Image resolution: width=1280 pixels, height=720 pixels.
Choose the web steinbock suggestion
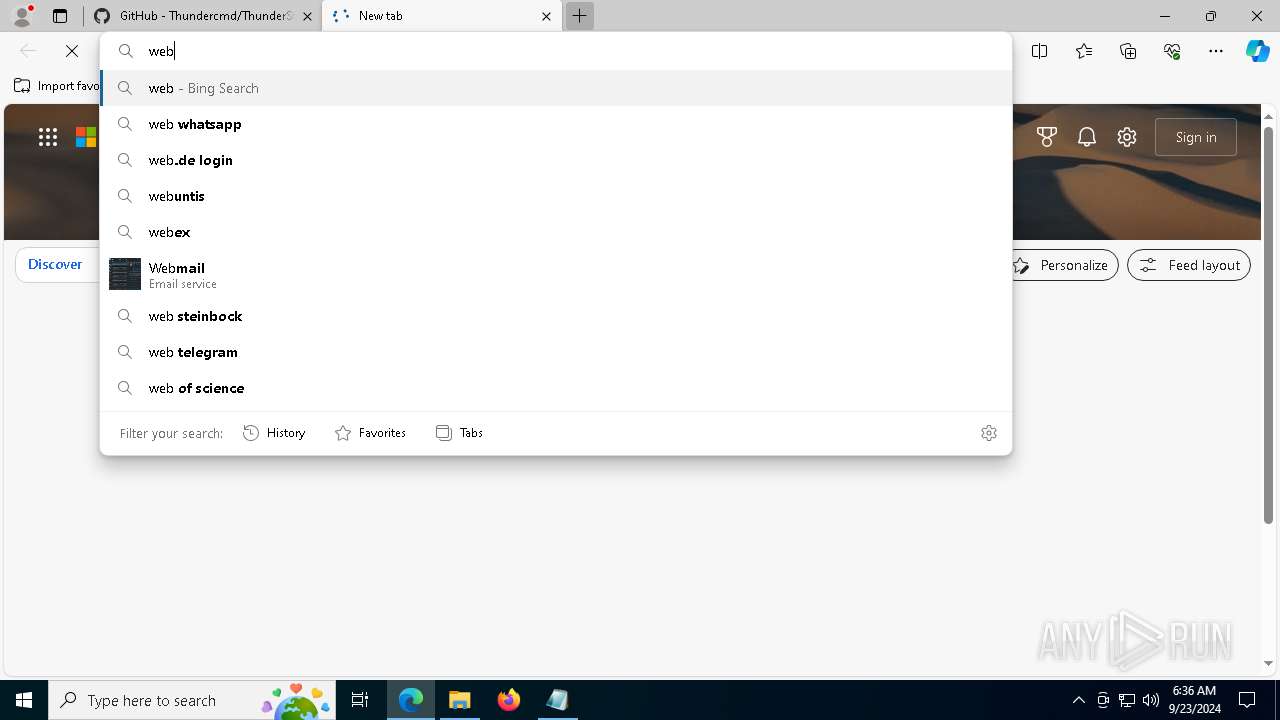point(556,316)
